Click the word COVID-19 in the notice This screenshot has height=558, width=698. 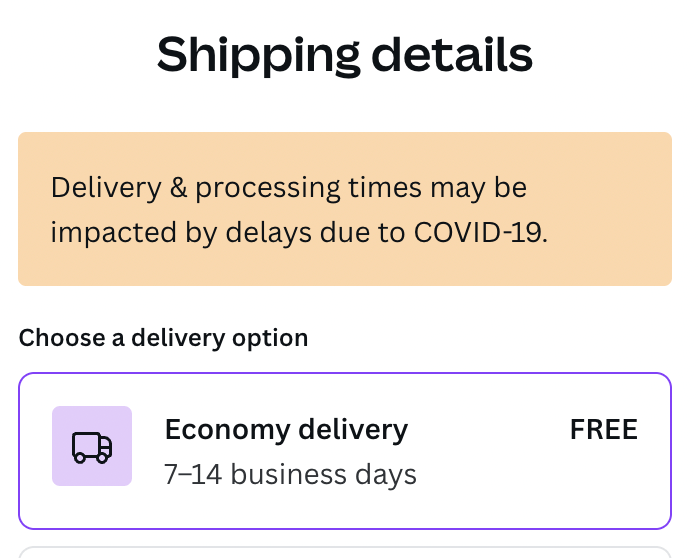(x=481, y=232)
